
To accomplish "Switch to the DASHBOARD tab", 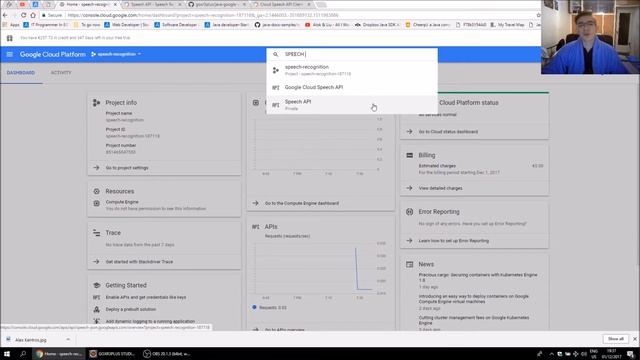I will pos(21,73).
